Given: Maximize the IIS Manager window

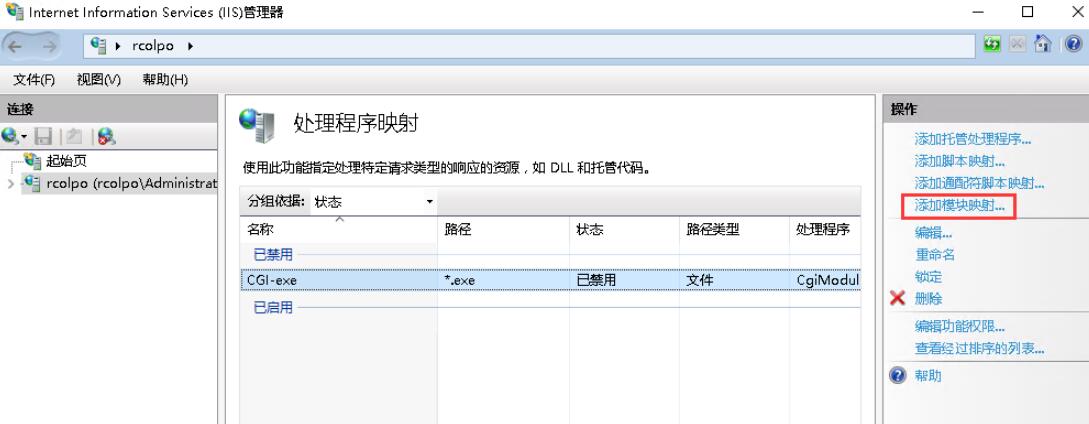Looking at the screenshot, I should click(x=1027, y=12).
